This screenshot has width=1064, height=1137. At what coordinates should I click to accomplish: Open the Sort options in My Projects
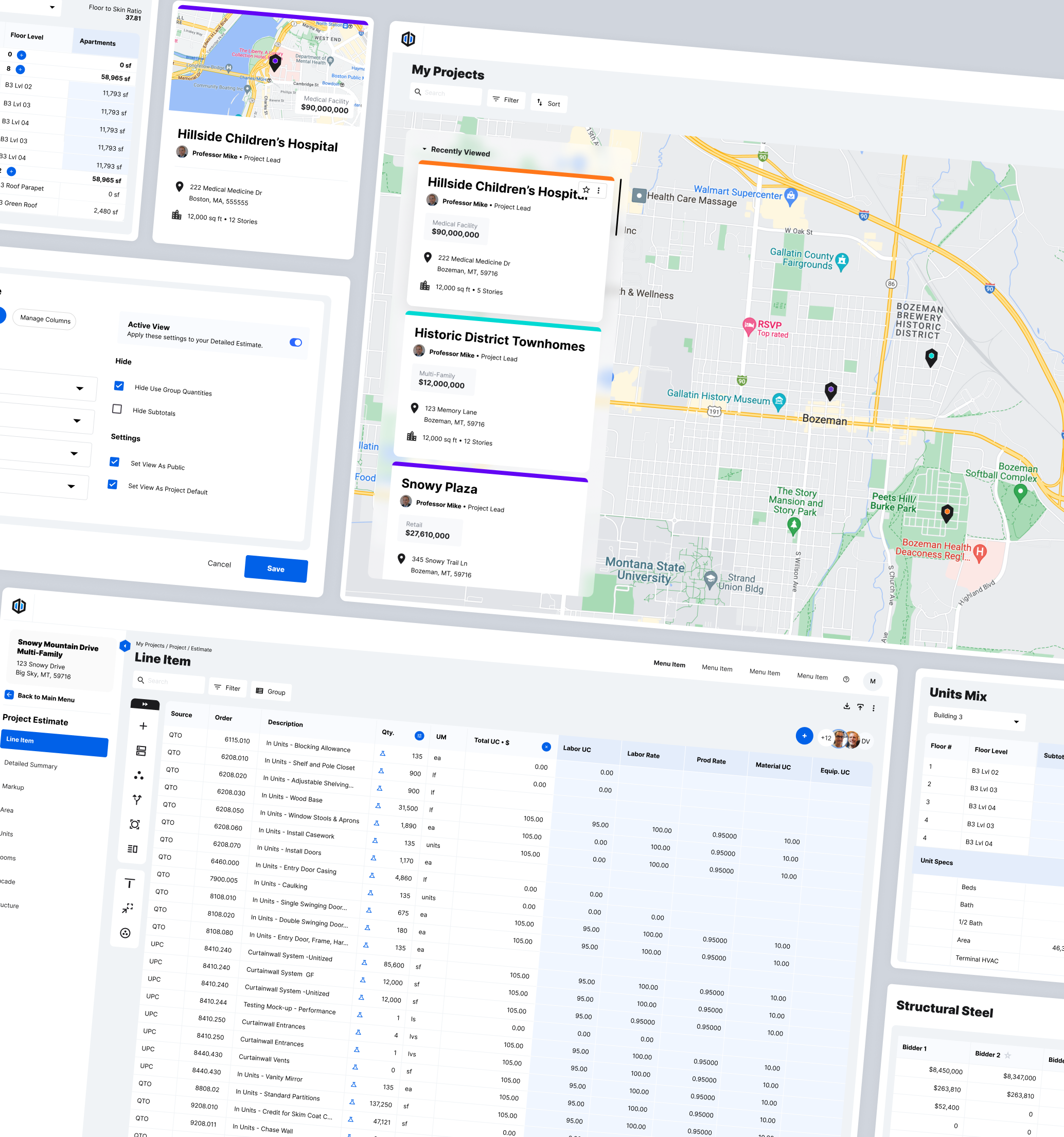[x=548, y=103]
